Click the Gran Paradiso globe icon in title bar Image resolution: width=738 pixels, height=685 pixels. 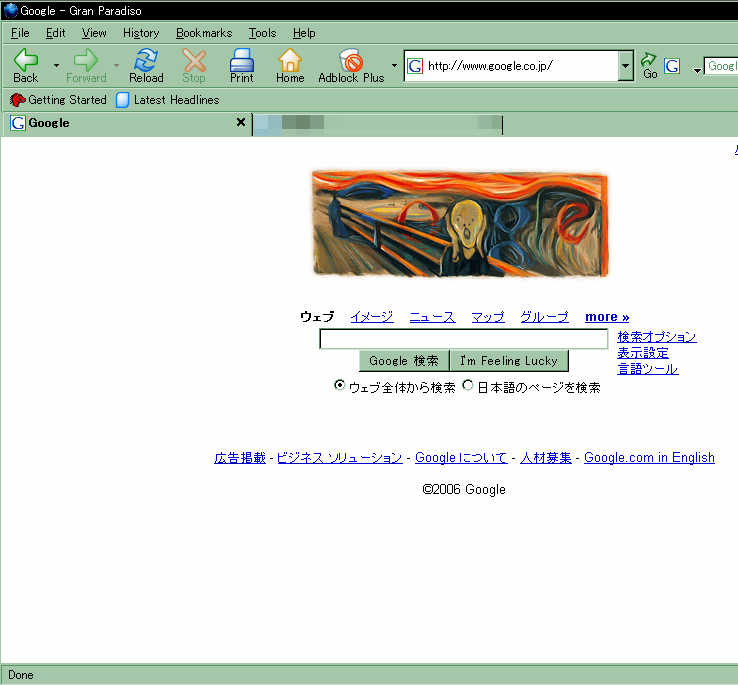[10, 10]
